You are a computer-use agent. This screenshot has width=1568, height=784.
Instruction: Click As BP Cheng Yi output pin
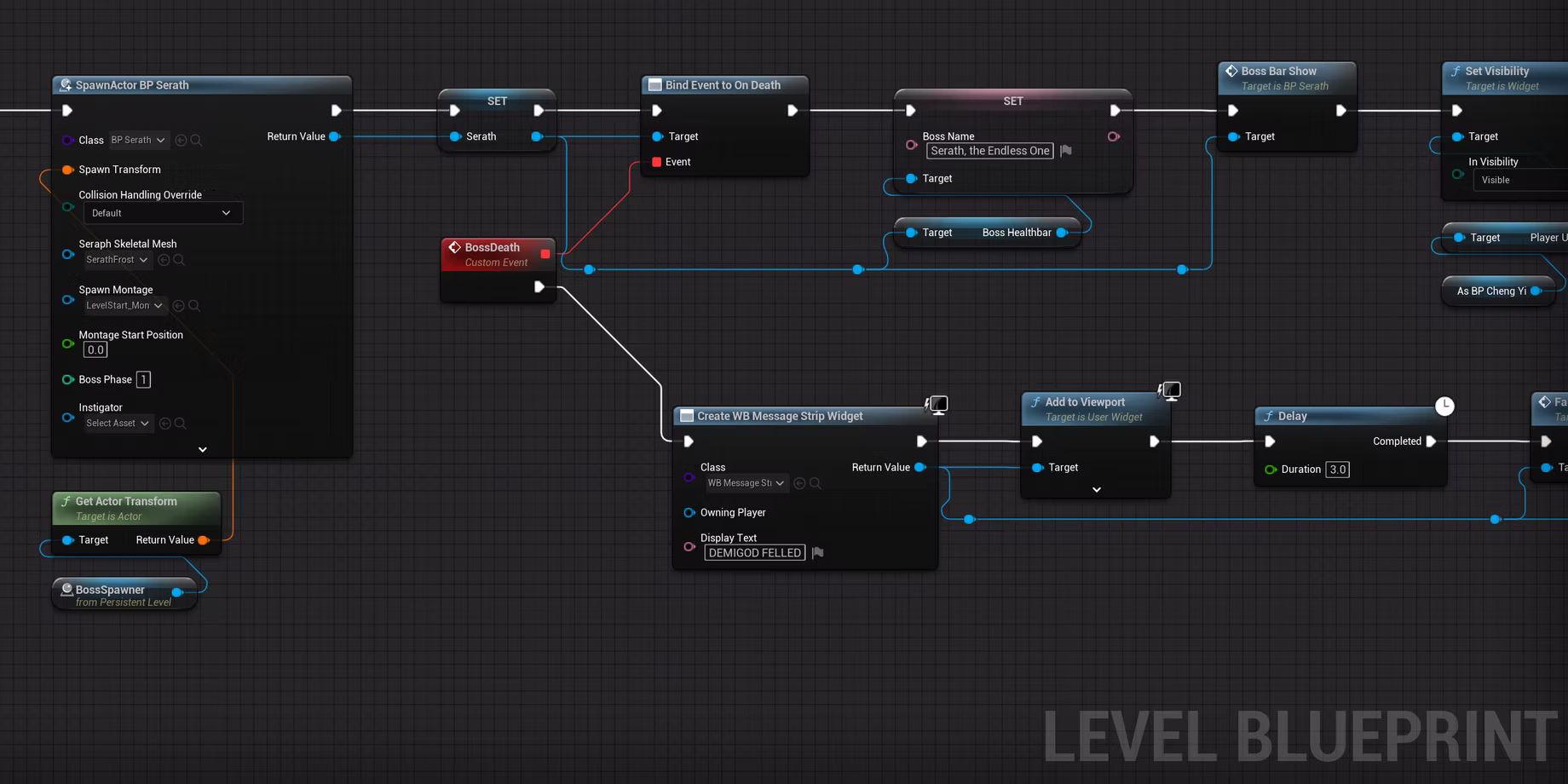[1536, 291]
